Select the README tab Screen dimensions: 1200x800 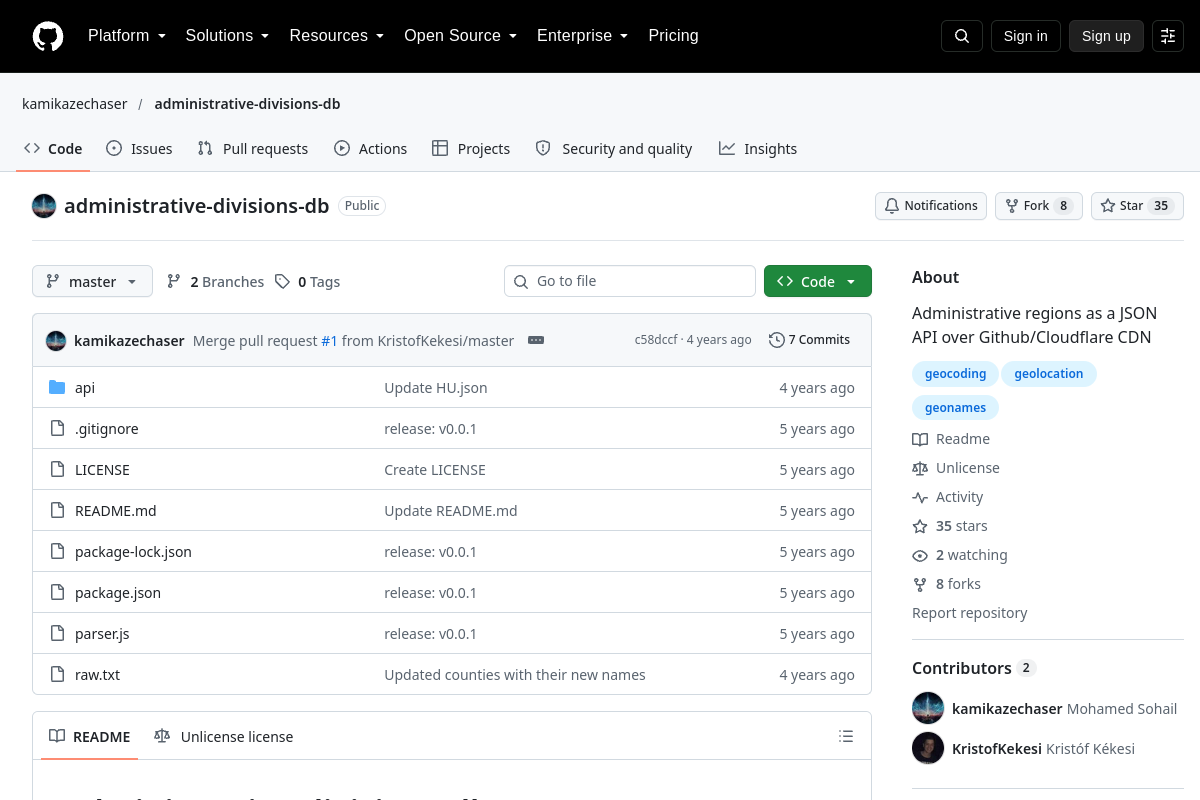click(90, 737)
